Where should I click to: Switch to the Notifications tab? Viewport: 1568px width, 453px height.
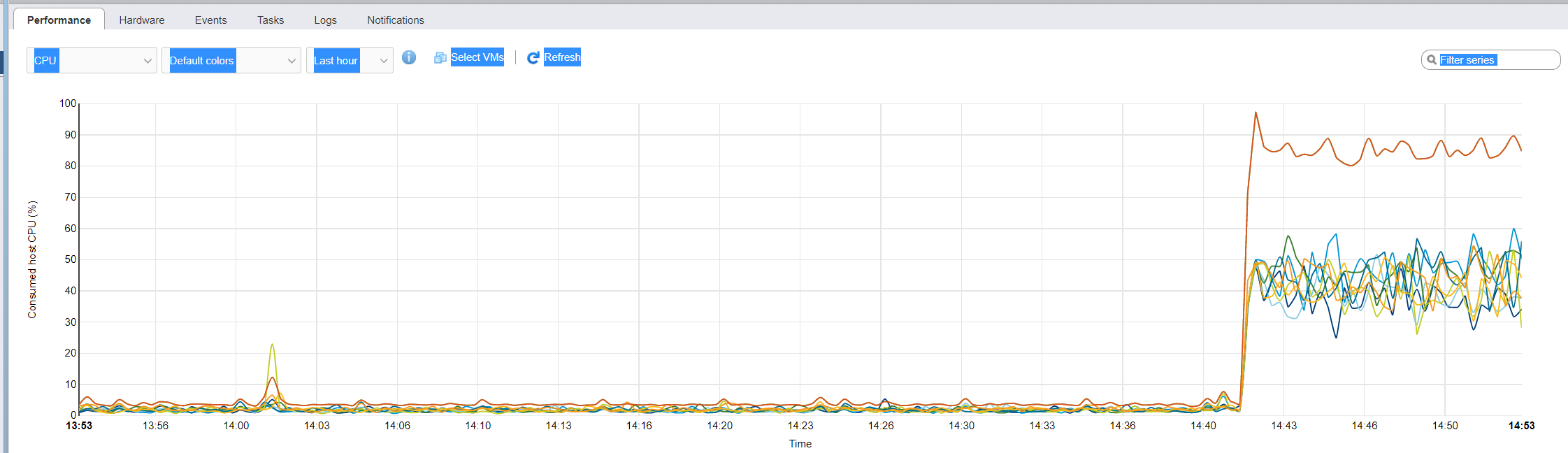[396, 20]
